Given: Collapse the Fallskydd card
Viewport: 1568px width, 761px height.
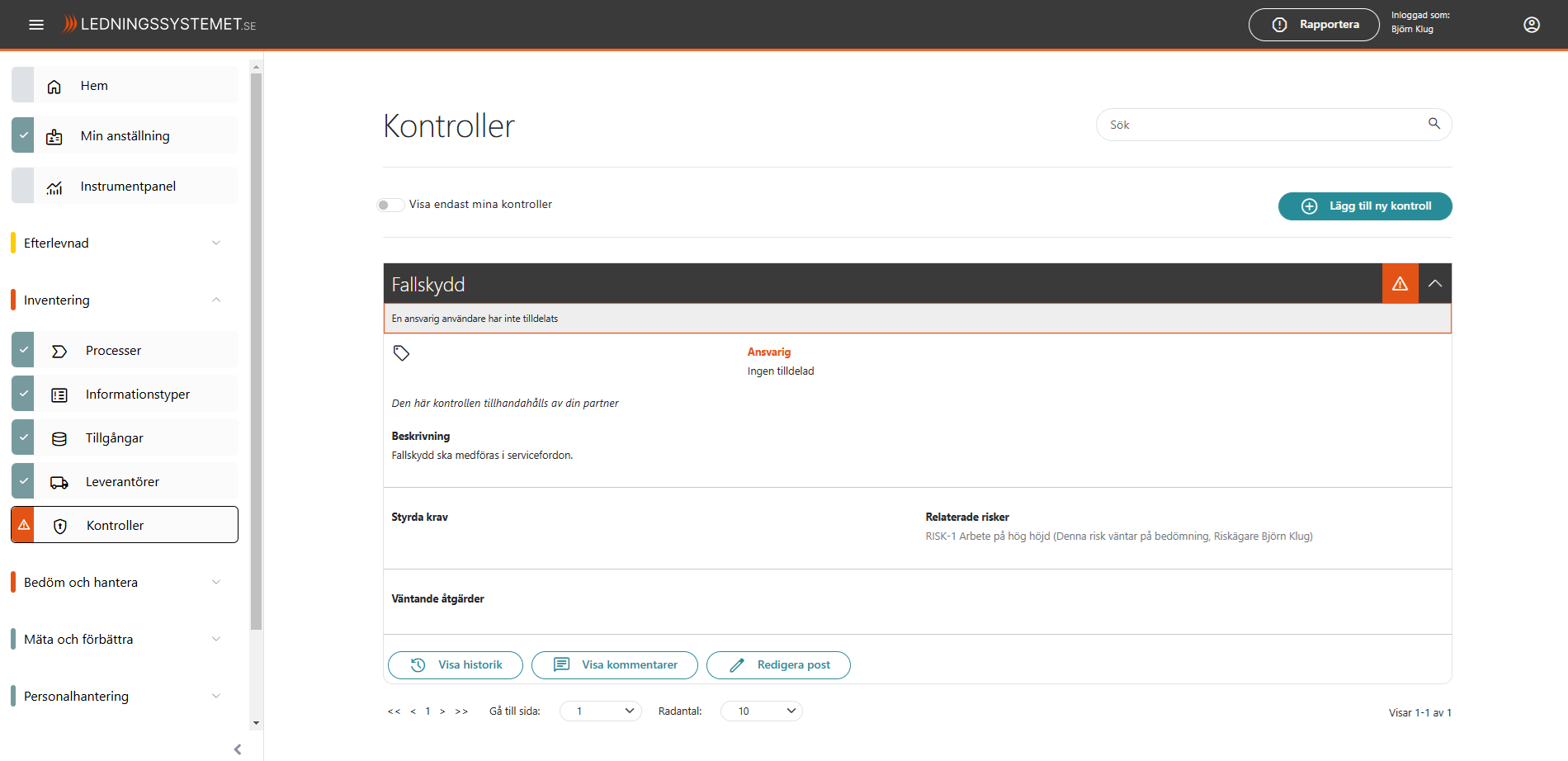Looking at the screenshot, I should point(1434,284).
